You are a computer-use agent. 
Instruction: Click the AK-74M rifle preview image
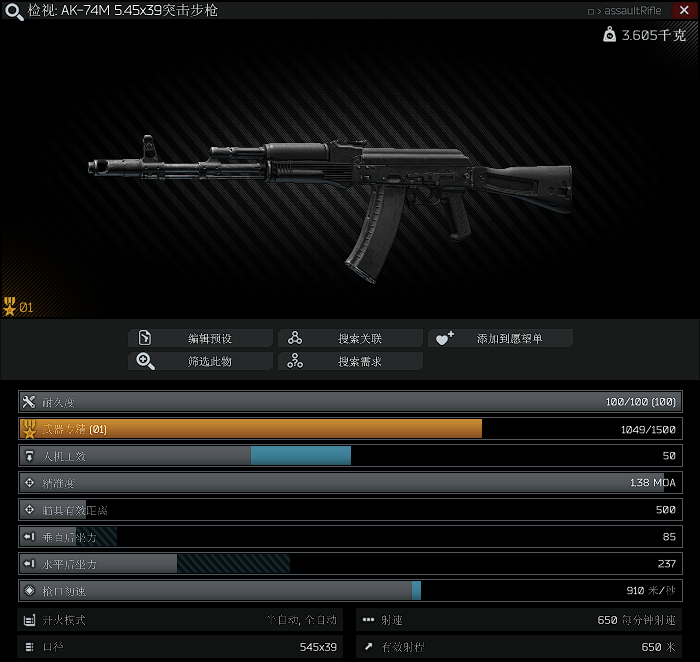tap(330, 208)
